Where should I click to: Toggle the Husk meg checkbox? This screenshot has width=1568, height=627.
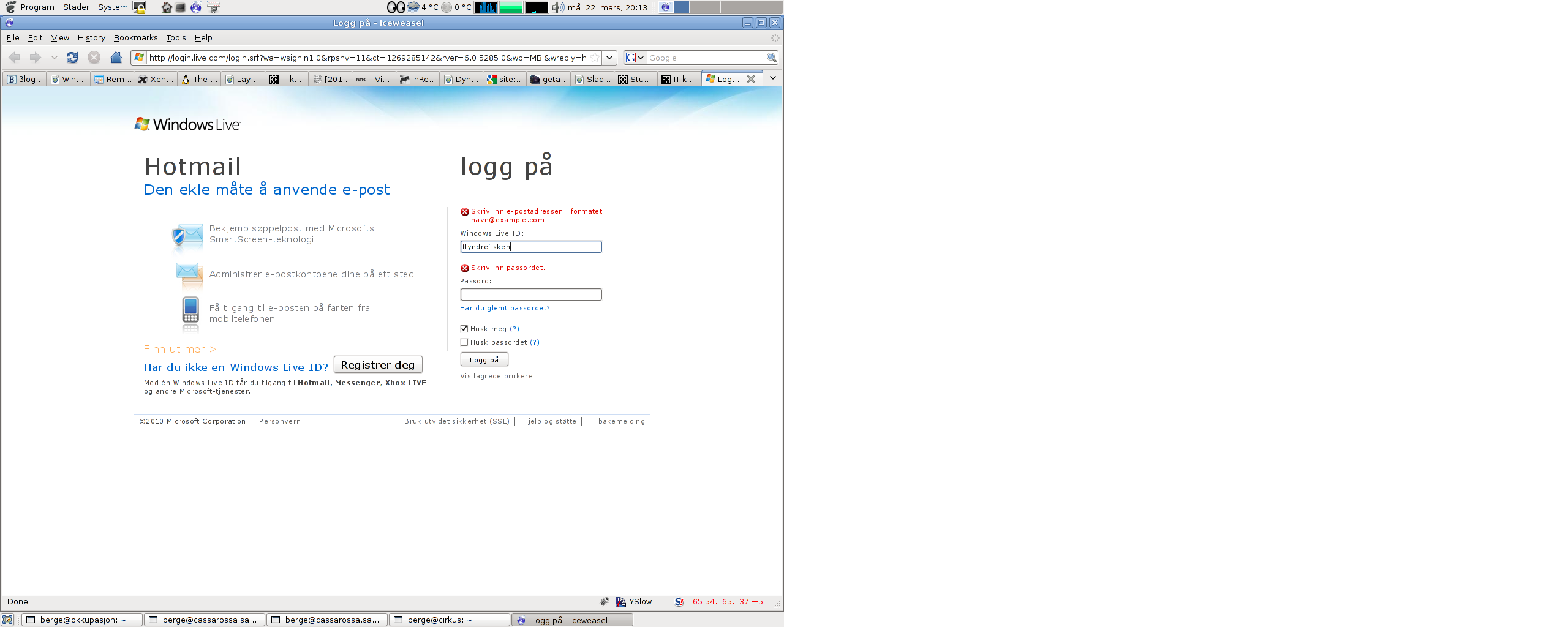coord(464,329)
